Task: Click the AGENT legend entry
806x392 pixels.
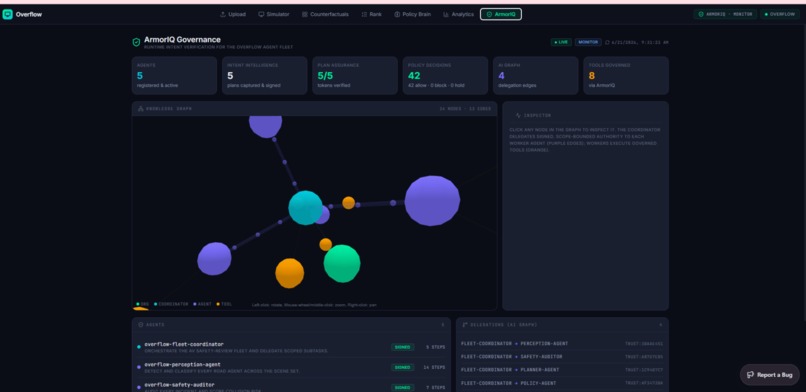Action: (x=203, y=304)
